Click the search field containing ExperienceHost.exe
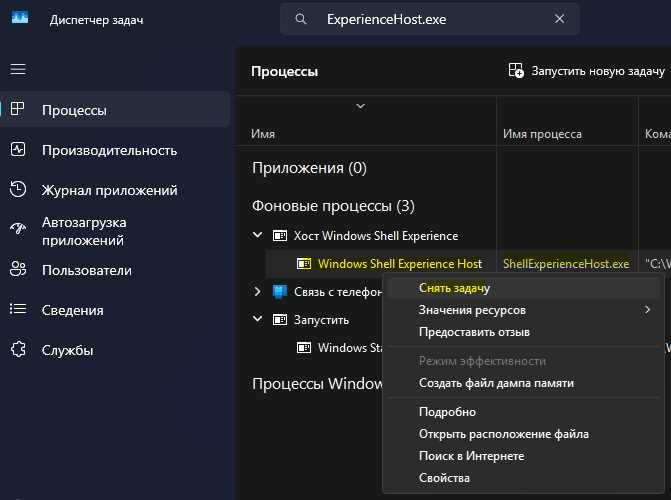The image size is (671, 500). pos(430,19)
